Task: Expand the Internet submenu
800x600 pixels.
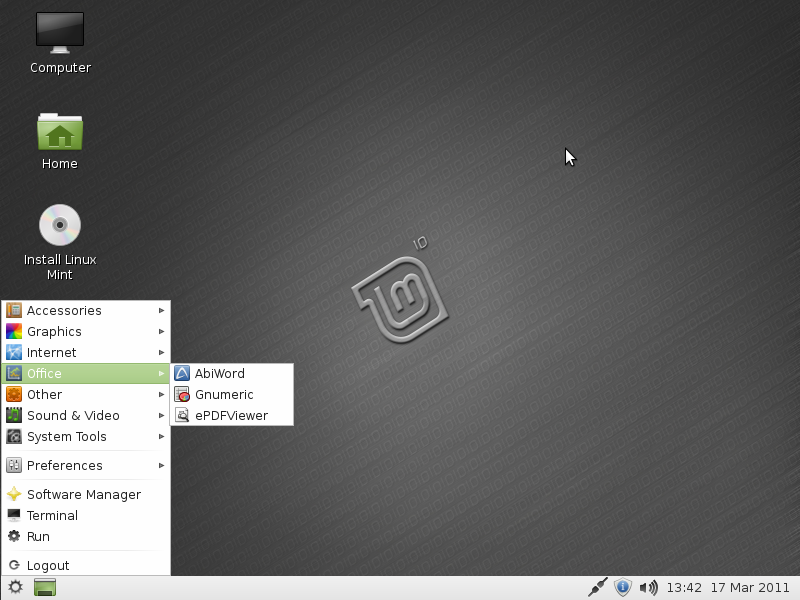Action: click(x=52, y=352)
